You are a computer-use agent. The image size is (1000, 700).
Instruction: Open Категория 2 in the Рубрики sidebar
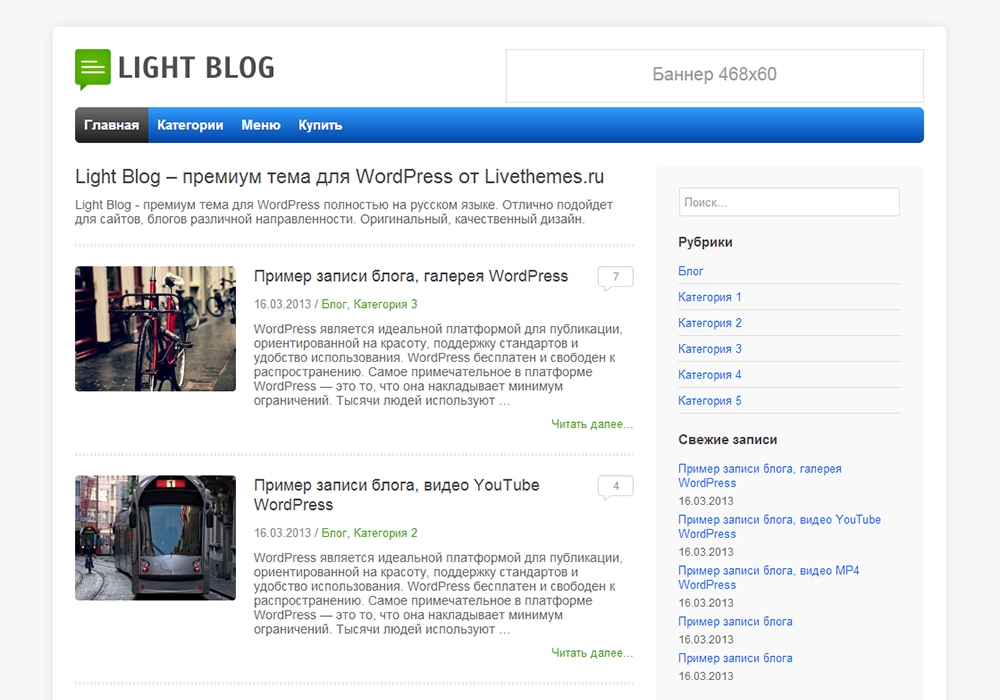710,323
